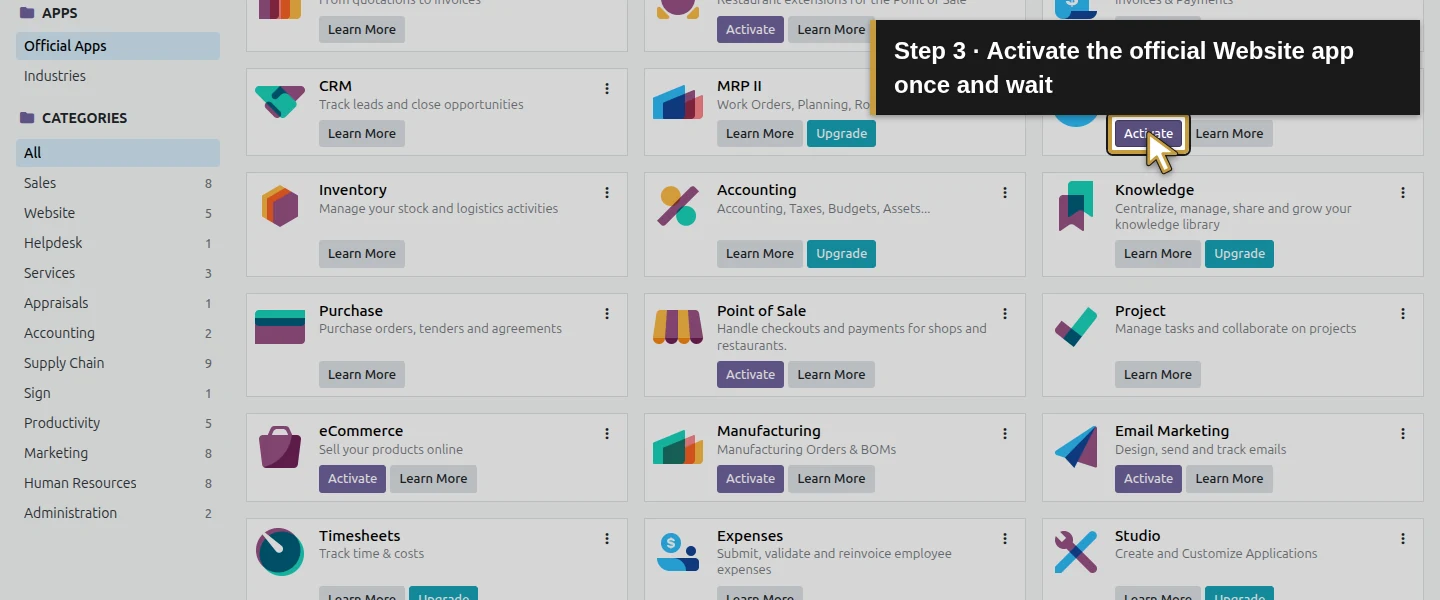Open the CRM card options menu
This screenshot has width=1440, height=600.
(x=607, y=89)
